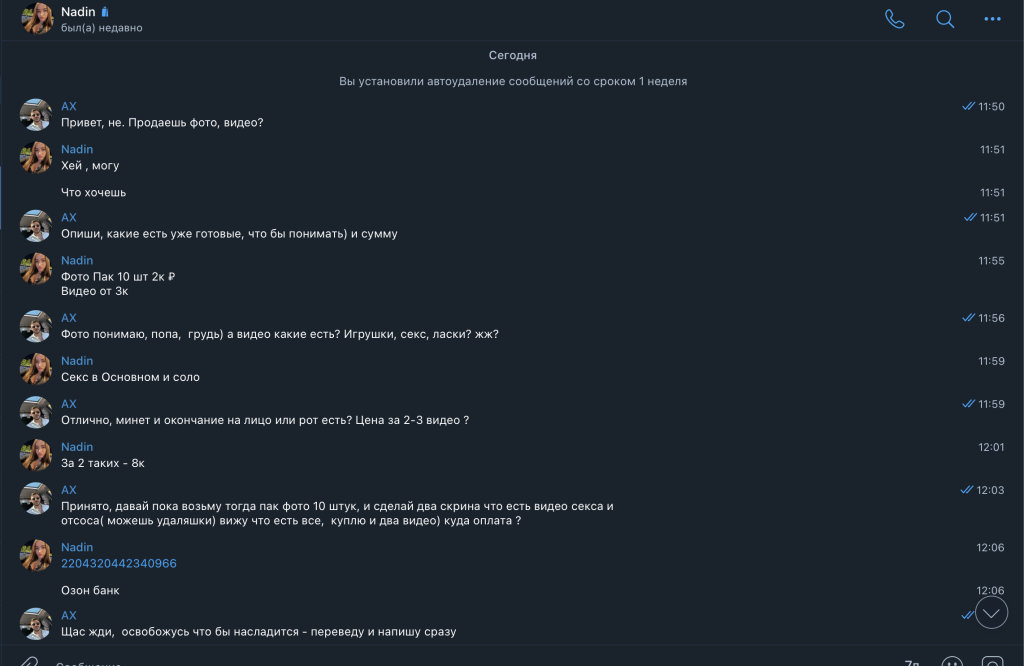Click the blue number link in the 12:06 message
The width and height of the screenshot is (1024, 666).
[119, 564]
